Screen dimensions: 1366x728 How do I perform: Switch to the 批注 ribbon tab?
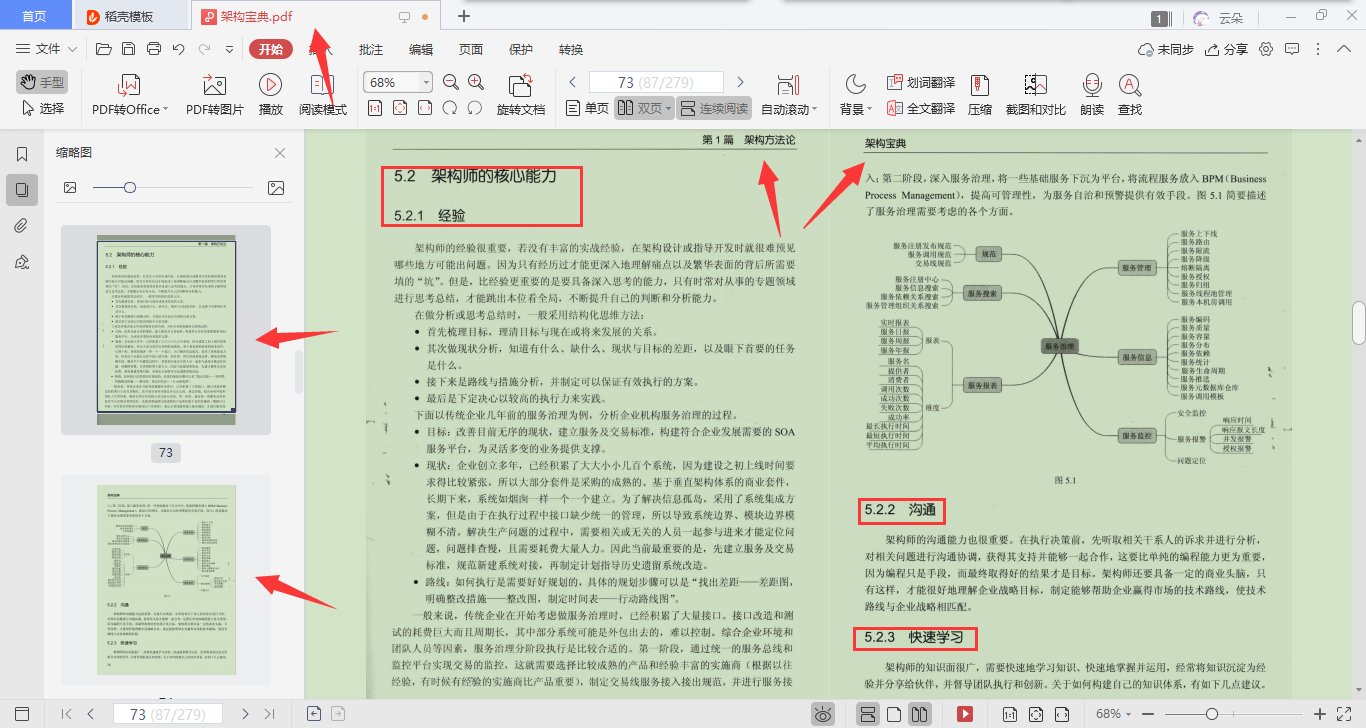pyautogui.click(x=371, y=49)
